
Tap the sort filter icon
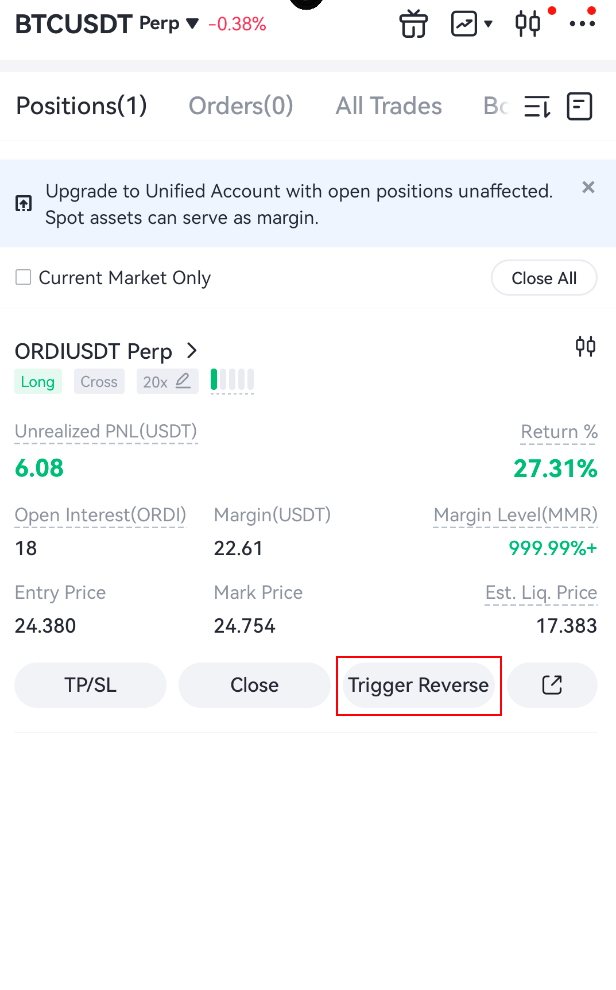[x=537, y=106]
